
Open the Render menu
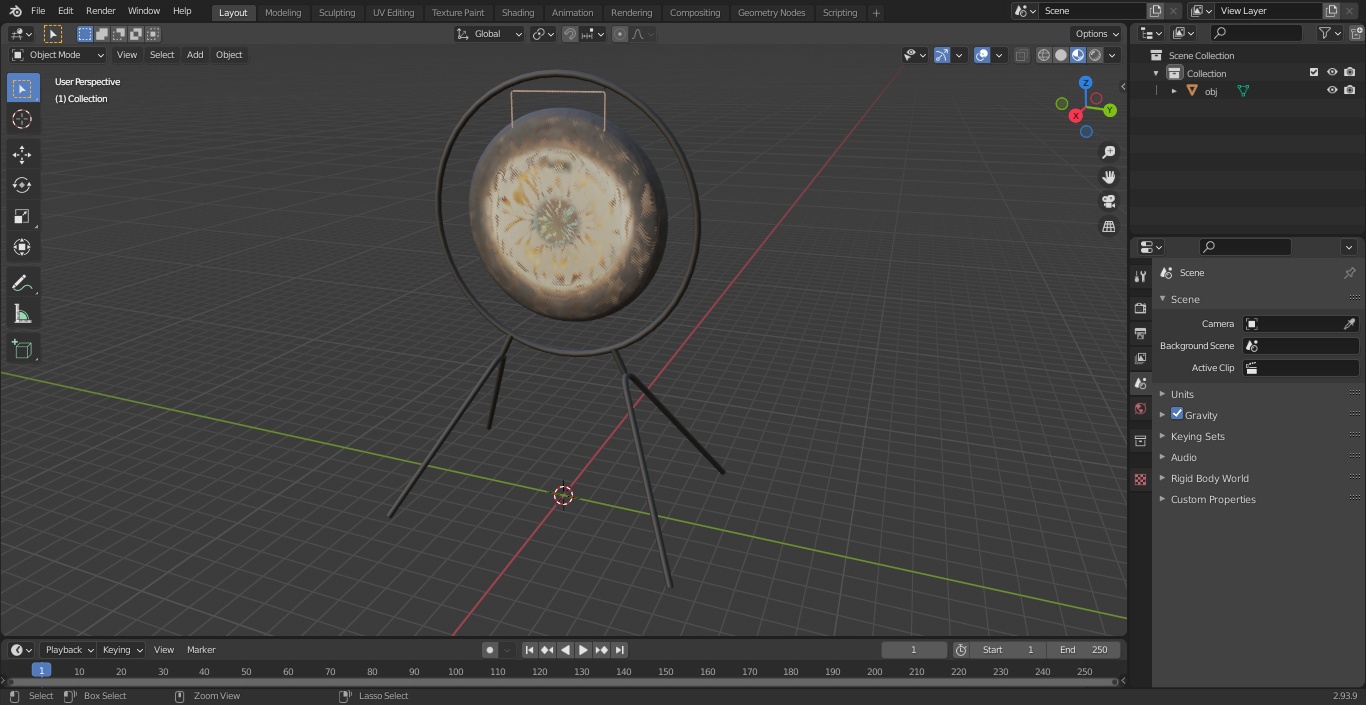click(x=100, y=11)
